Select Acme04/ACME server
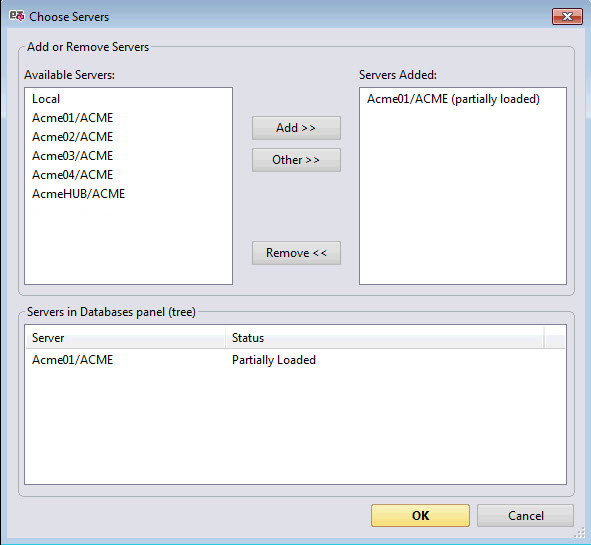591x545 pixels. 72,175
